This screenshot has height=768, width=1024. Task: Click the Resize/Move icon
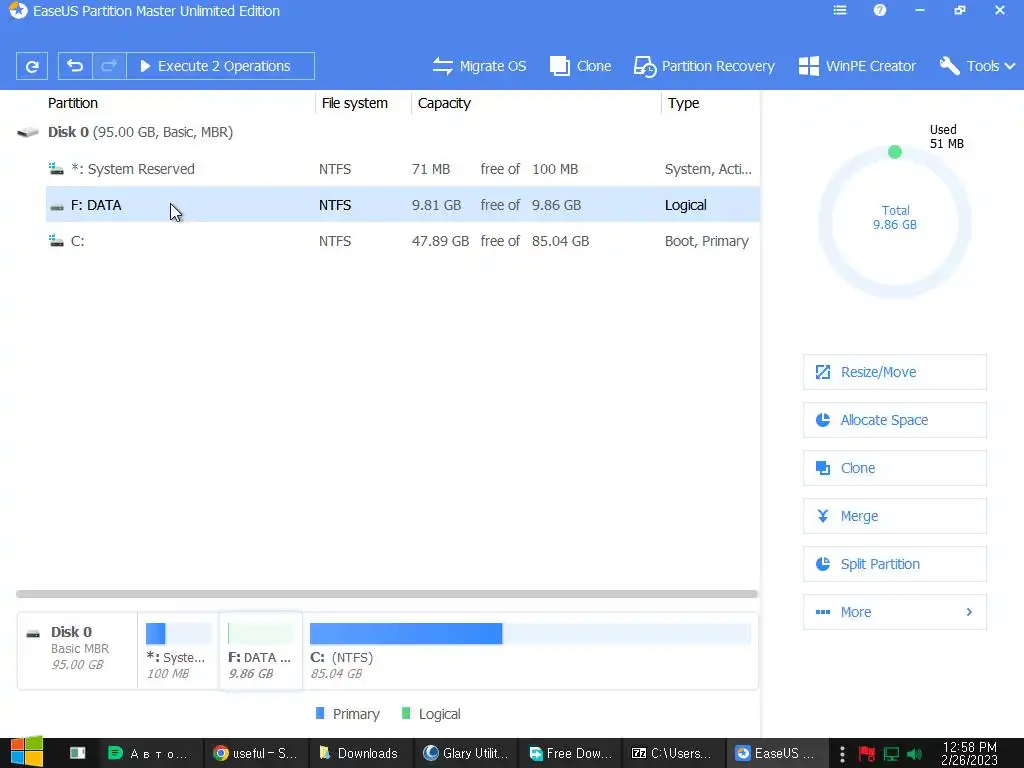823,372
